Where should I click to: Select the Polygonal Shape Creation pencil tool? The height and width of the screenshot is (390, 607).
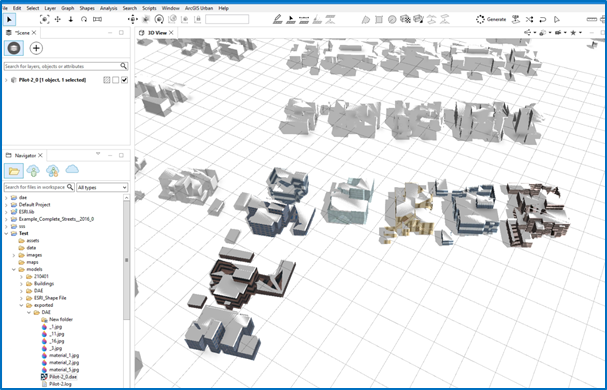click(277, 19)
